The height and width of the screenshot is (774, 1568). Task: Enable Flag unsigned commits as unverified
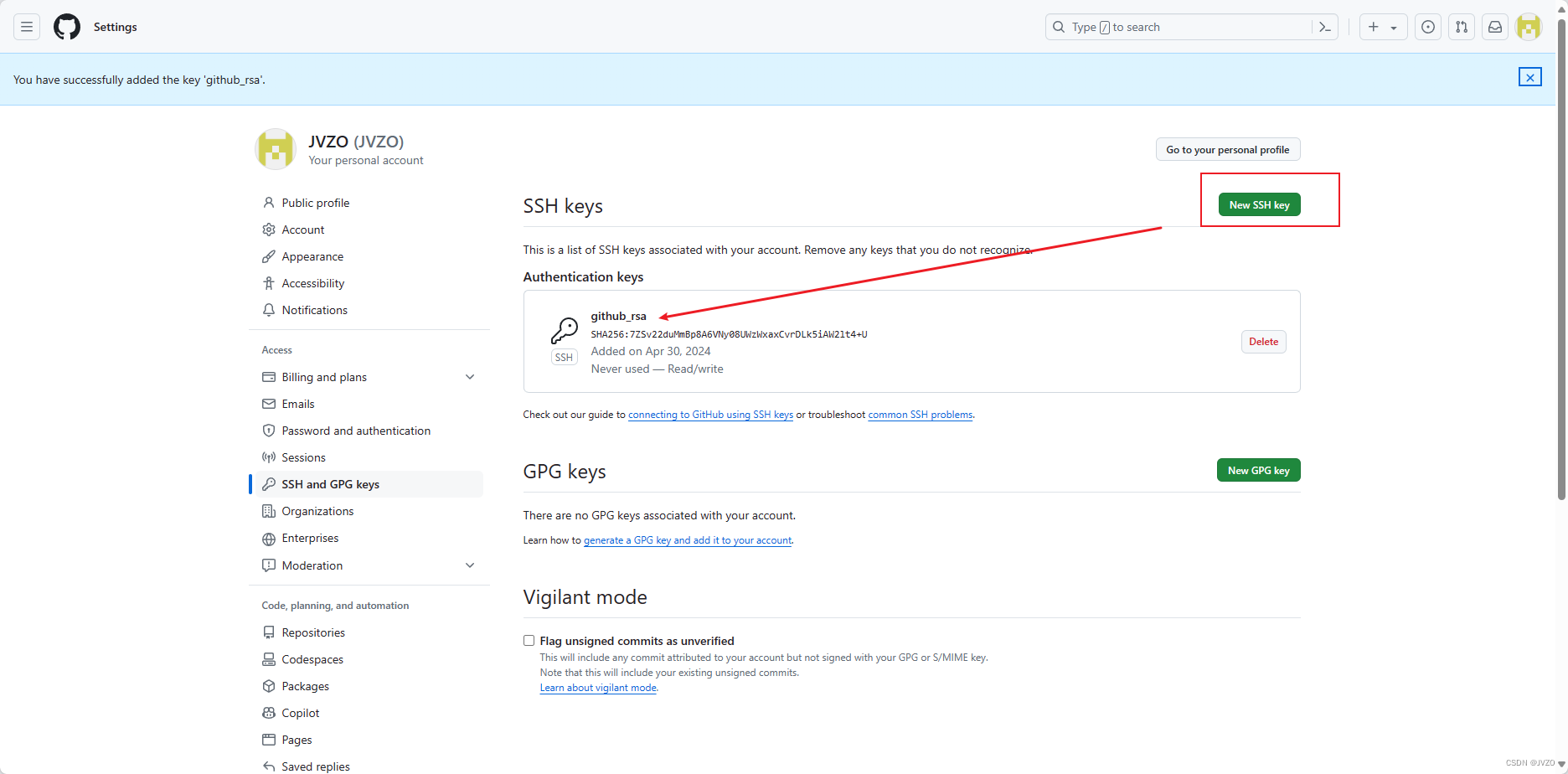pyautogui.click(x=529, y=640)
